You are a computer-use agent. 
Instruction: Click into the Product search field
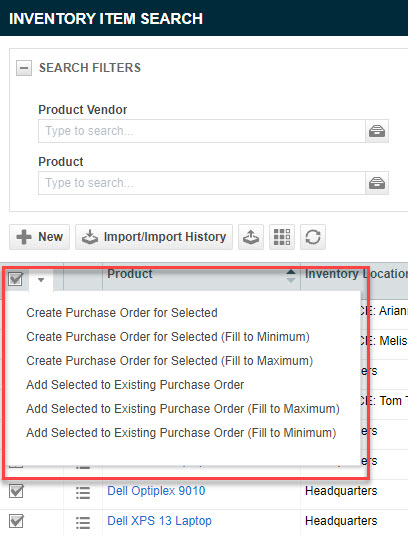coord(202,183)
